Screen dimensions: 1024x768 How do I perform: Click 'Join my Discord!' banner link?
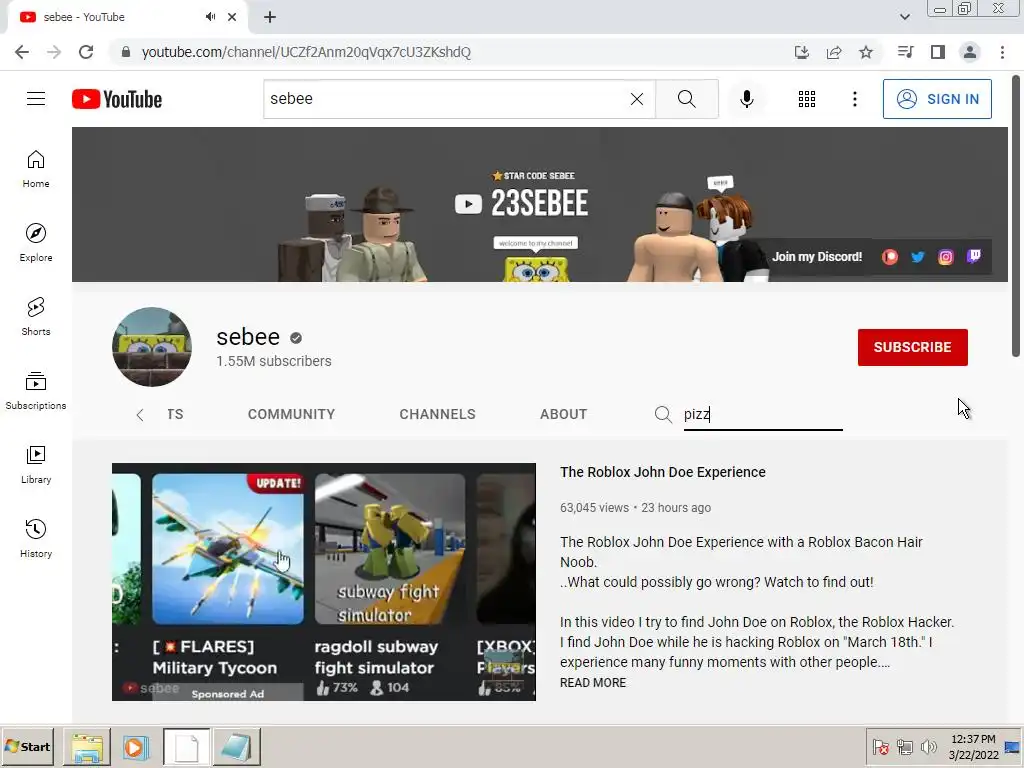[817, 257]
